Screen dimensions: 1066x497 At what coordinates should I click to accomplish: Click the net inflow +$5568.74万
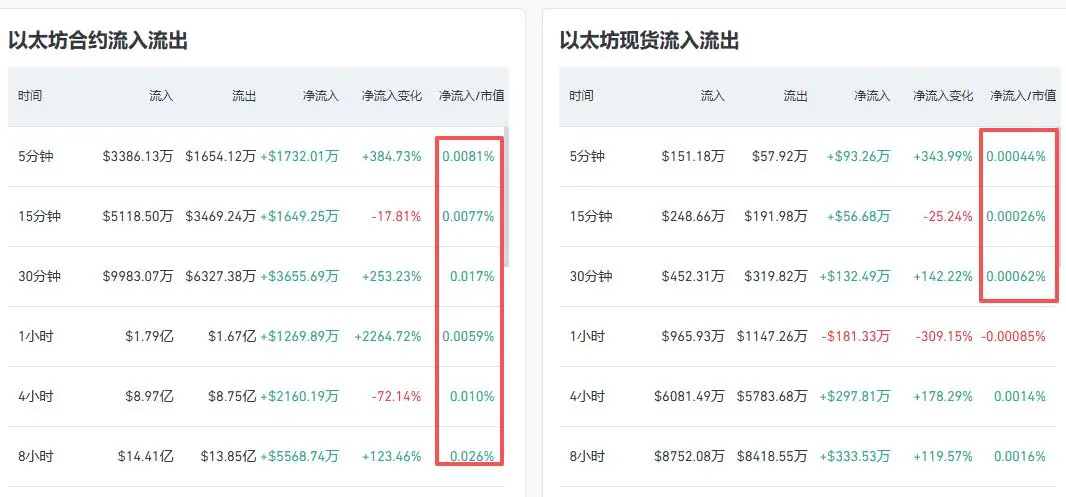299,456
